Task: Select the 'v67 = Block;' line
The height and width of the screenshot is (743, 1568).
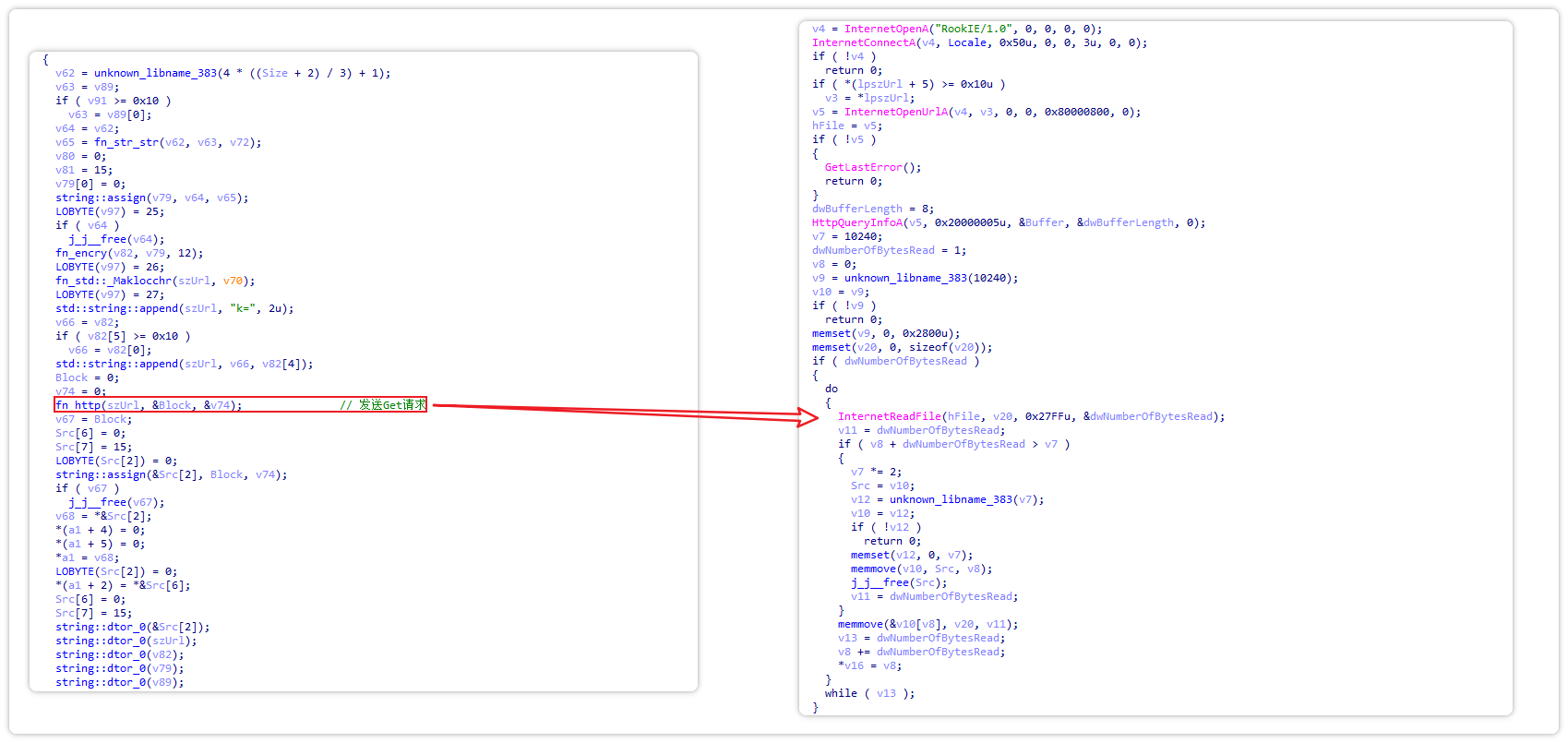Action: 93,419
